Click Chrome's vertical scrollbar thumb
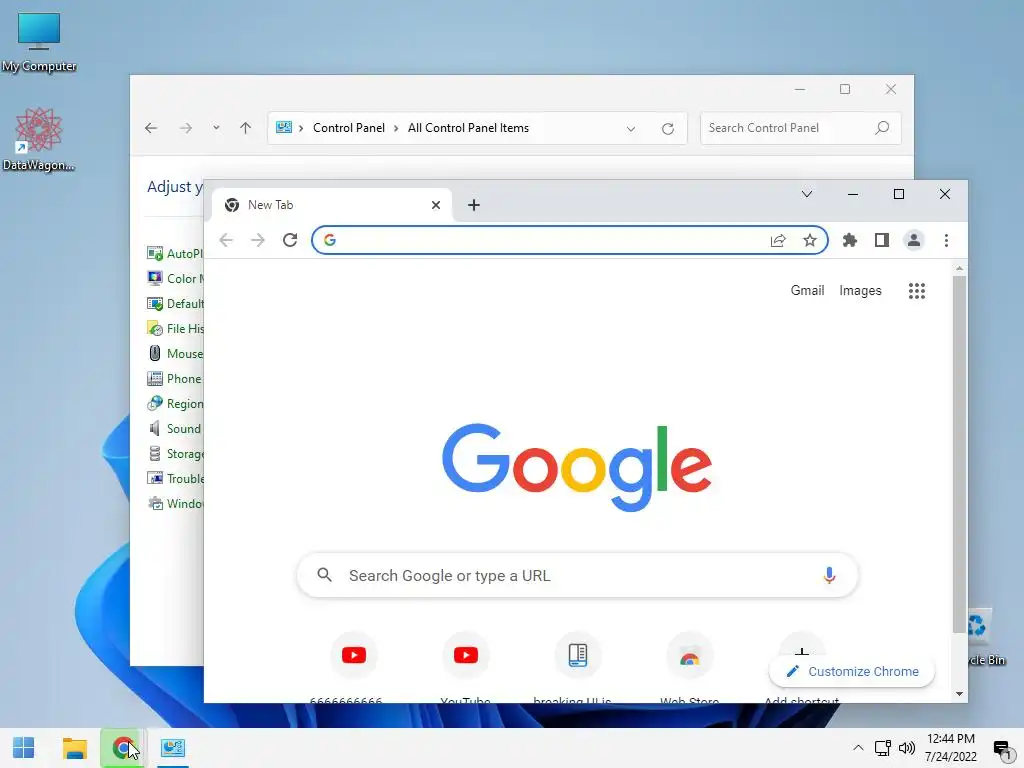Screen dimensions: 1024x768 [959, 454]
